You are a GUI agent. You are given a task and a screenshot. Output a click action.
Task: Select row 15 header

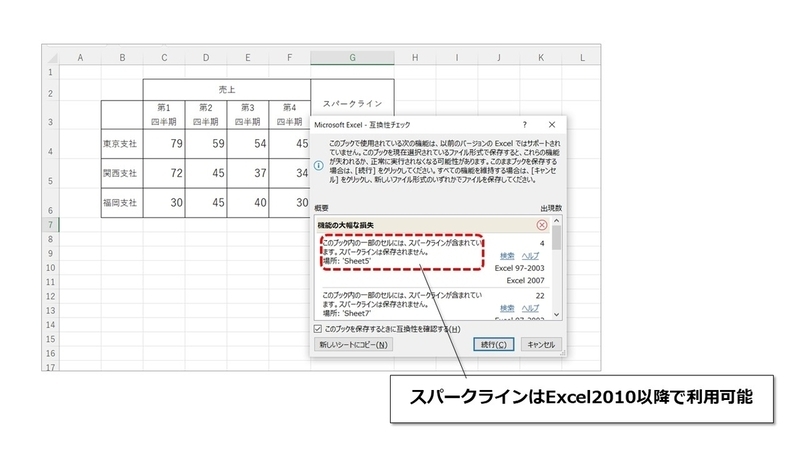tap(51, 339)
